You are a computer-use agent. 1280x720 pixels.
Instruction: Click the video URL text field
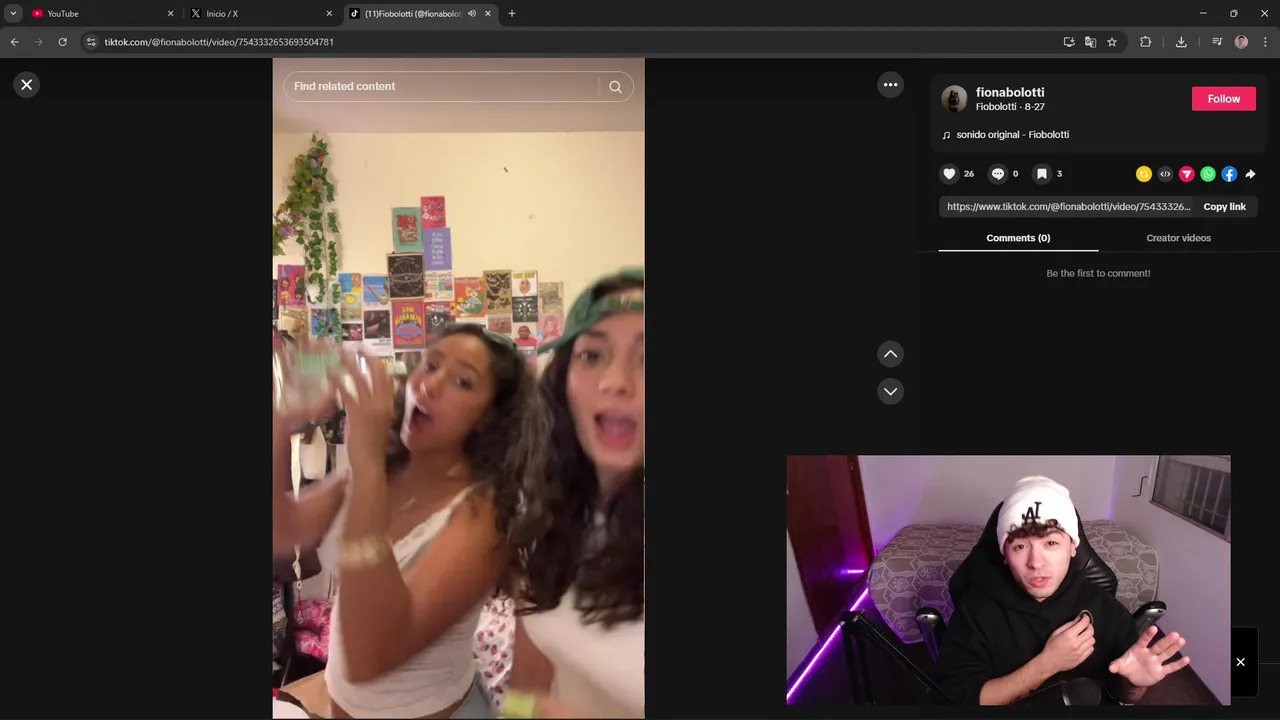point(1068,207)
